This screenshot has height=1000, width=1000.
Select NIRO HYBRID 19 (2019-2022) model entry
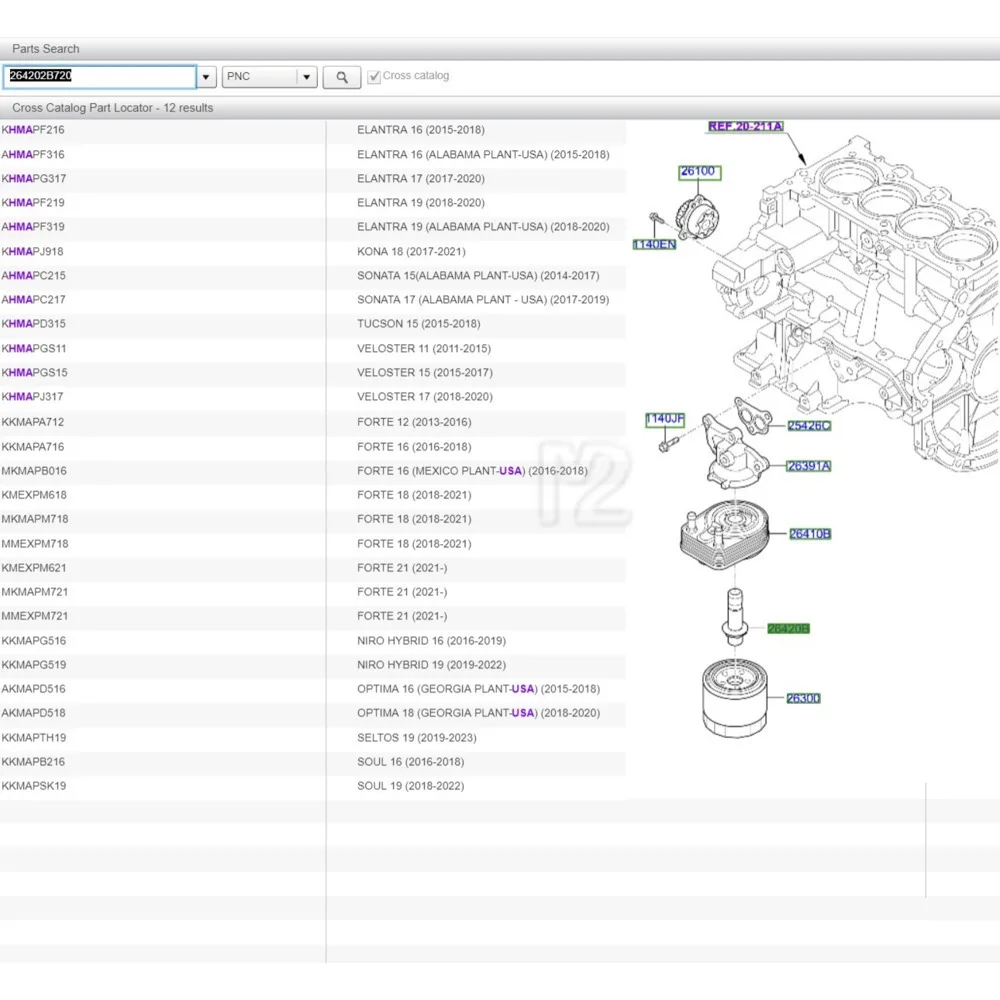(x=432, y=665)
